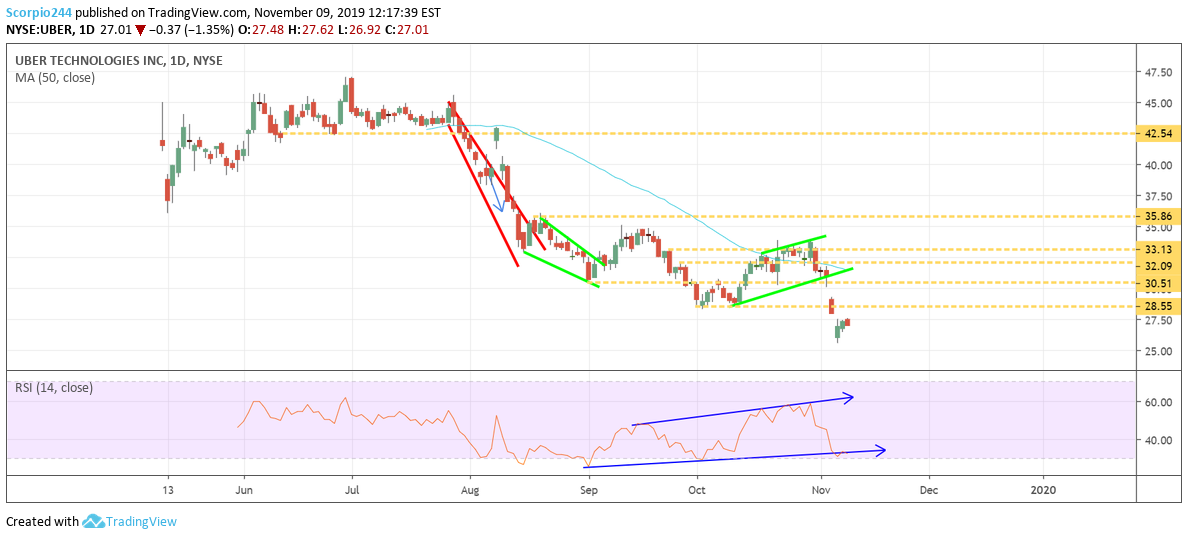The width and height of the screenshot is (1188, 539).
Task: Click the 25.00 price axis value
Action: 1158,351
